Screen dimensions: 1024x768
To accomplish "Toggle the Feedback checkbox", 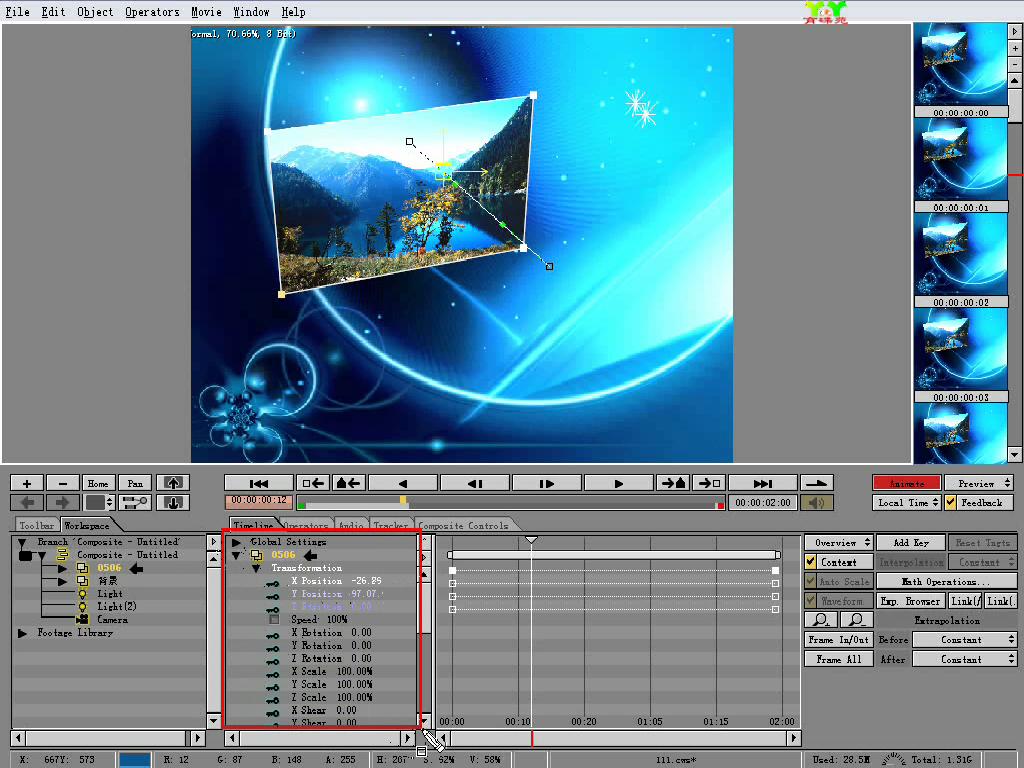I will pyautogui.click(x=950, y=502).
